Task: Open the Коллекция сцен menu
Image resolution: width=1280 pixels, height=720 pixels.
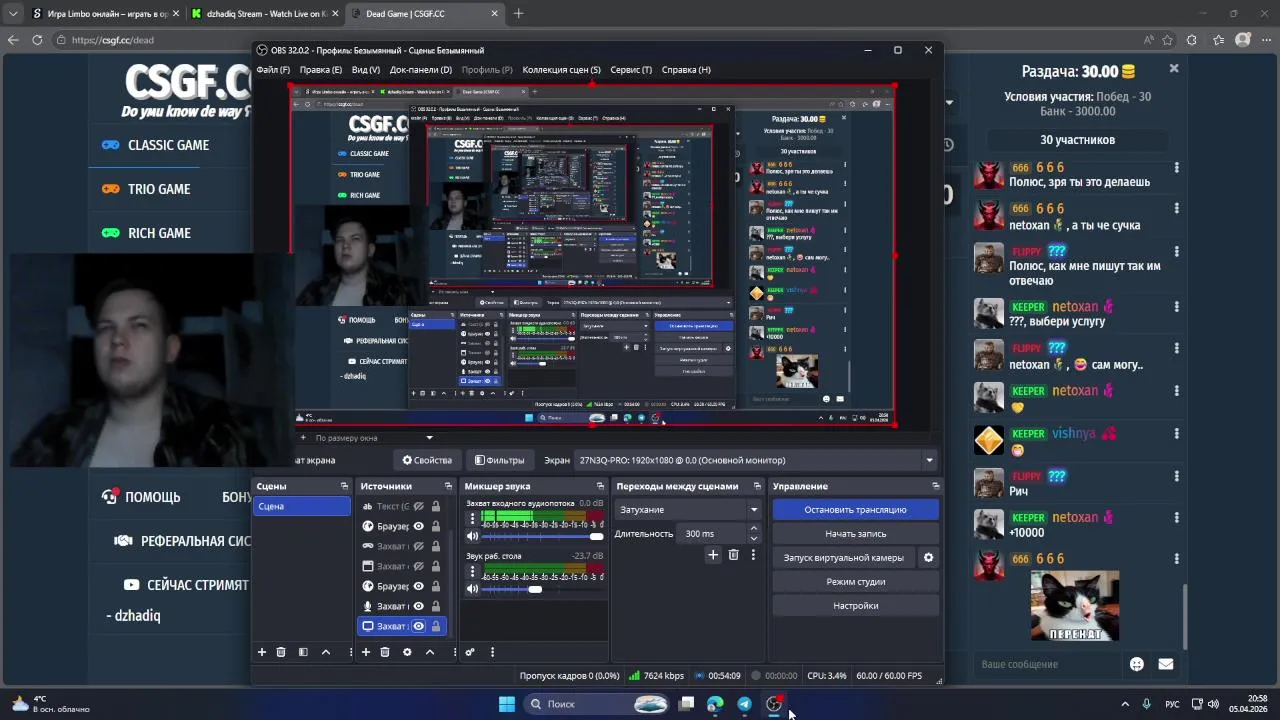Action: point(561,70)
